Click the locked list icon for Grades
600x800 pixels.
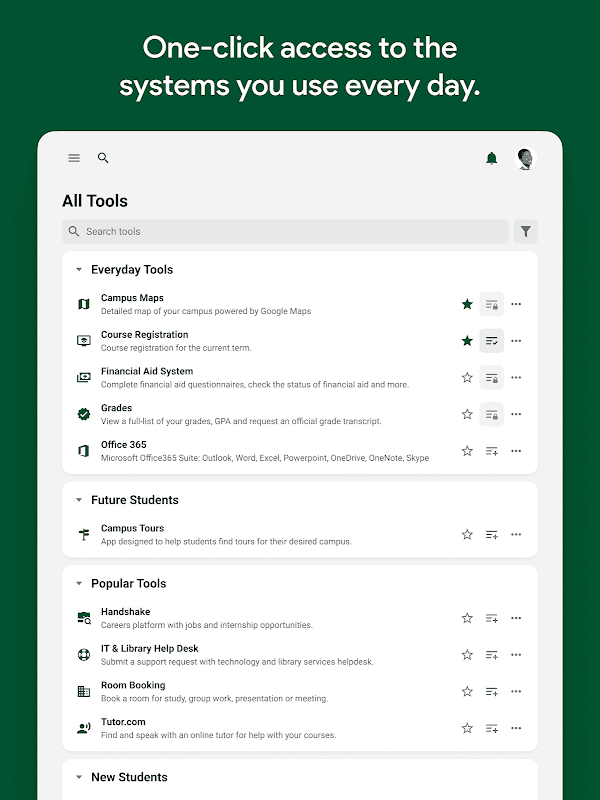click(491, 414)
